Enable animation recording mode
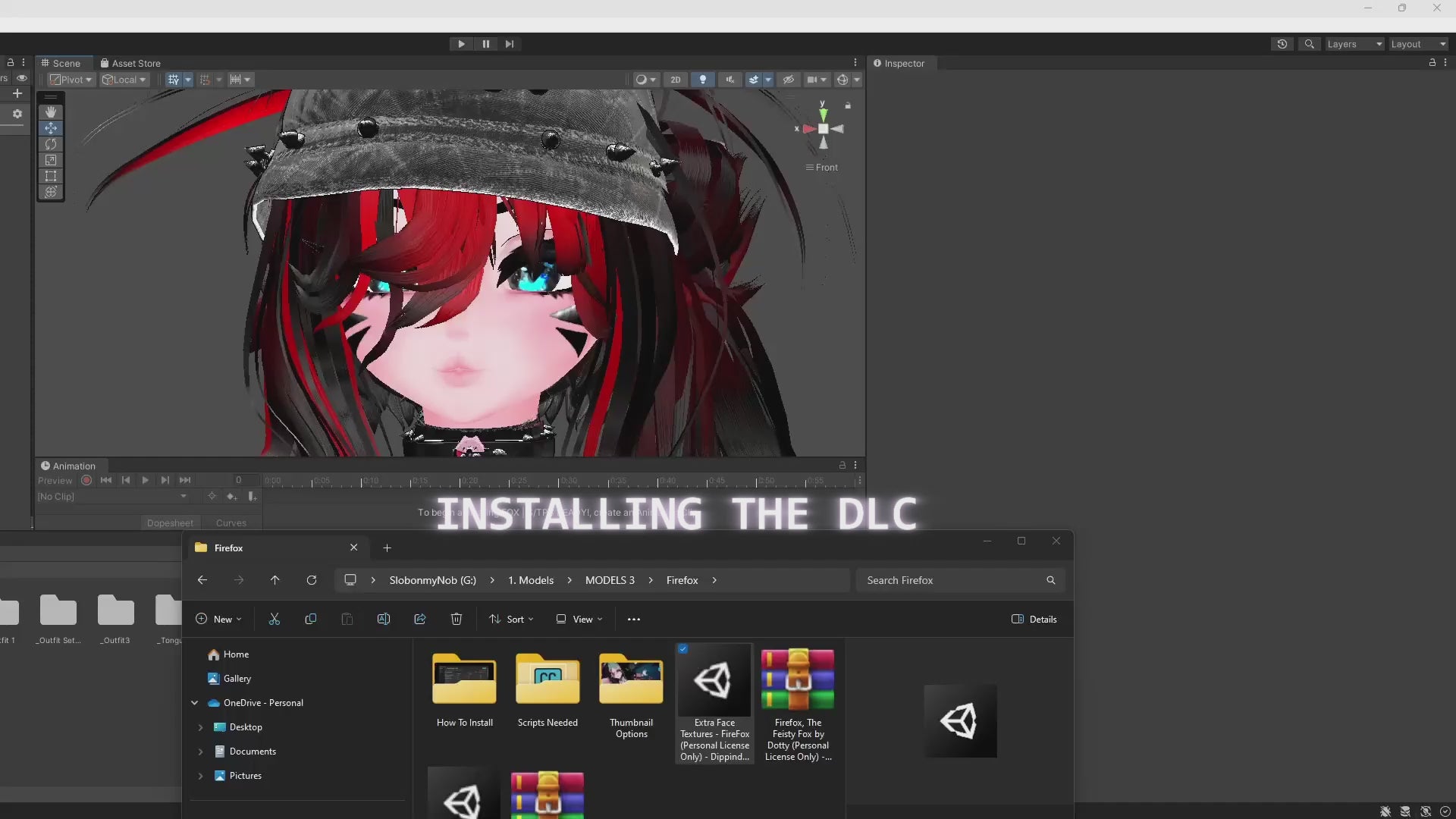The height and width of the screenshot is (819, 1456). click(86, 480)
